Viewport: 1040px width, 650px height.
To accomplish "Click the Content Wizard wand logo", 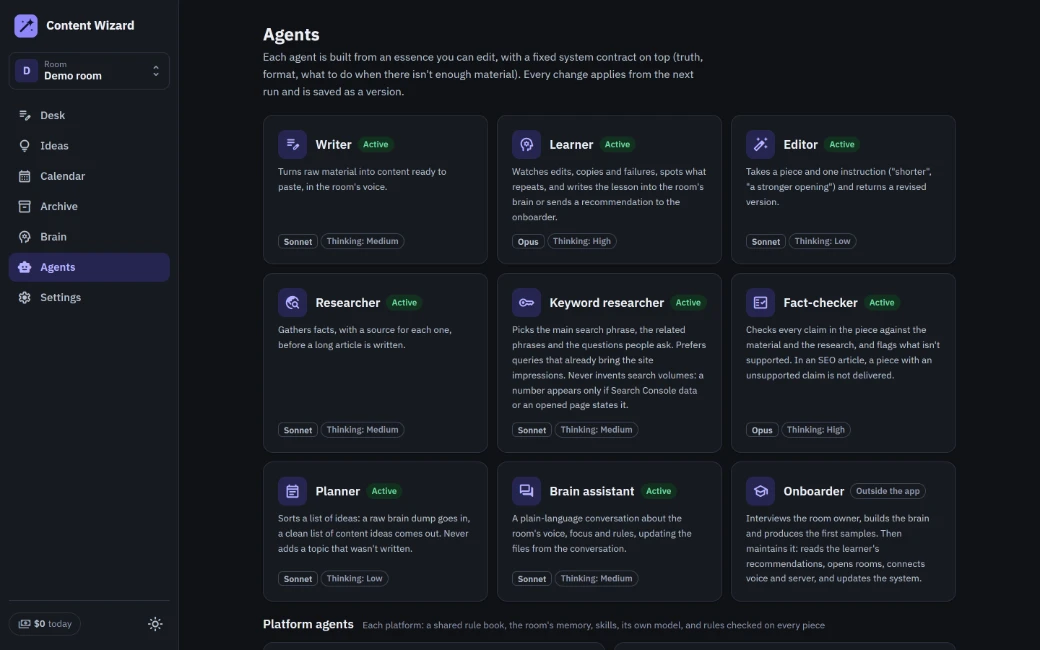I will click(x=26, y=26).
